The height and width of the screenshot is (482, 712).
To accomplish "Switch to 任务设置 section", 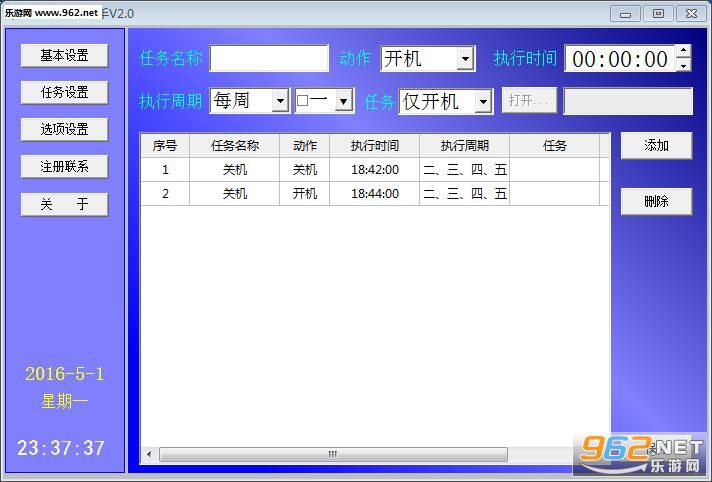I will (64, 92).
